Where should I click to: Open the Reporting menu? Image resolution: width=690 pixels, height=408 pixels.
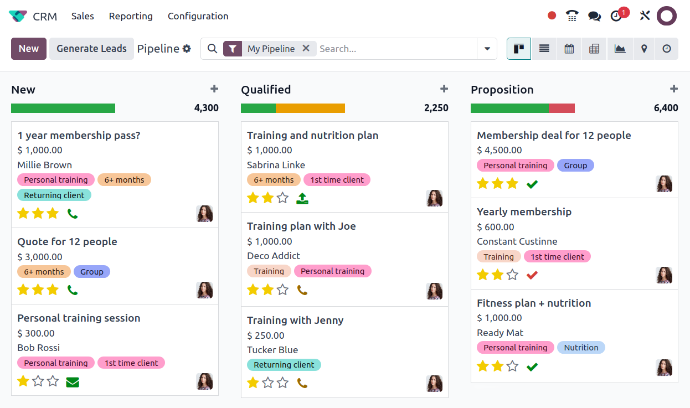130,16
